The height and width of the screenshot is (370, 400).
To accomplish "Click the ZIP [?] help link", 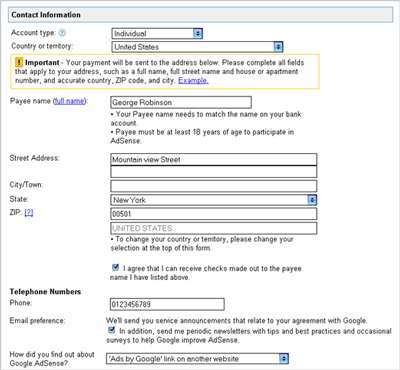I will click(x=29, y=212).
